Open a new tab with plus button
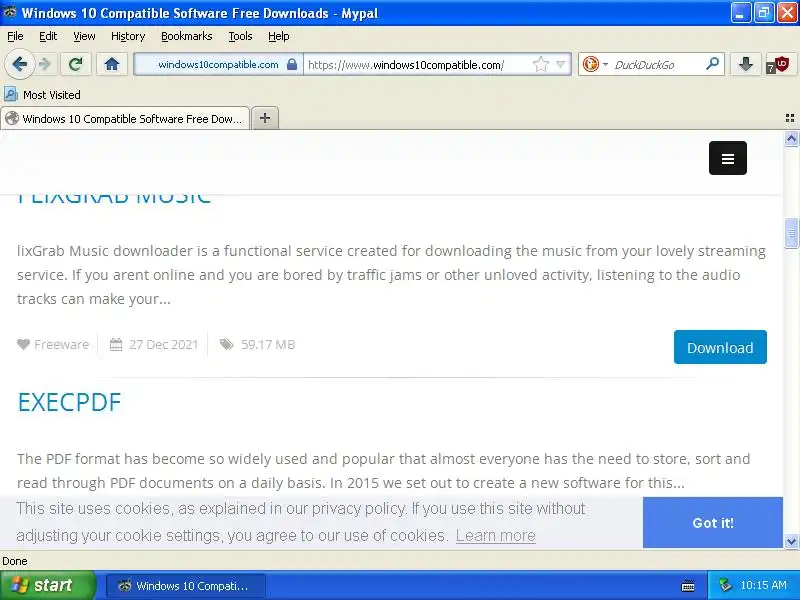 point(265,118)
